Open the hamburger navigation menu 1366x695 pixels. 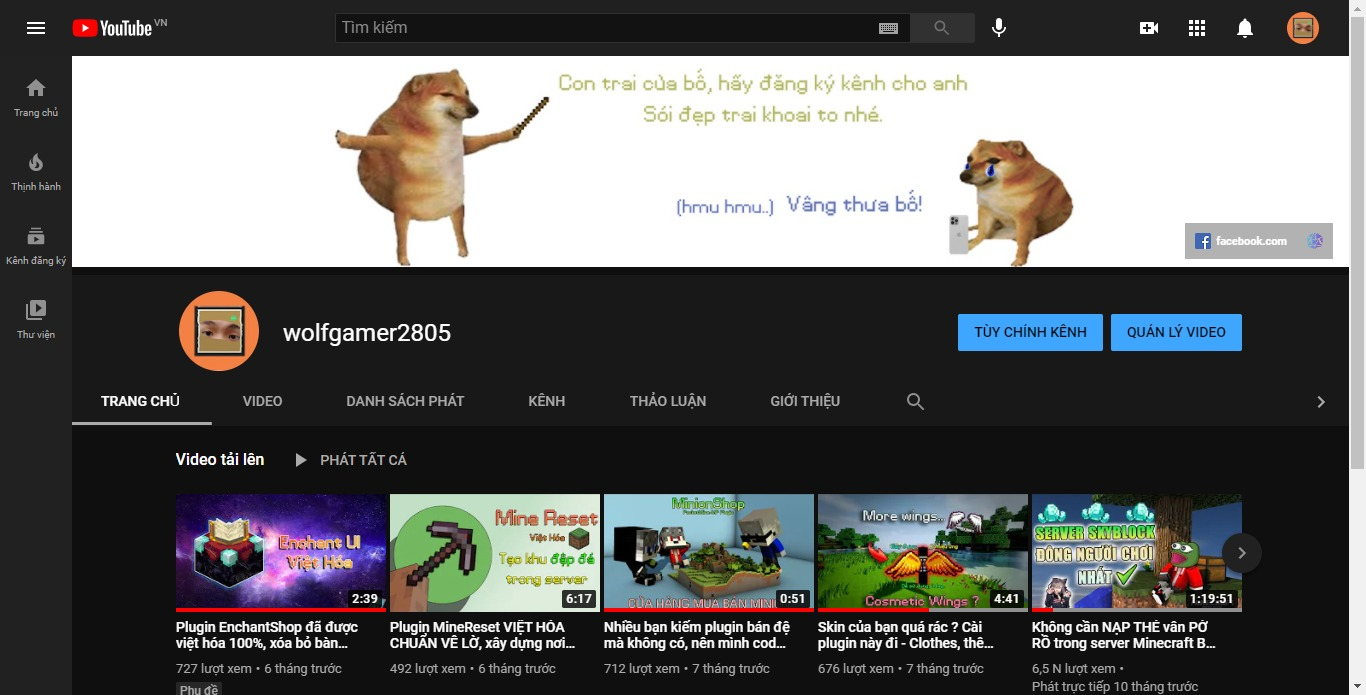[x=36, y=28]
